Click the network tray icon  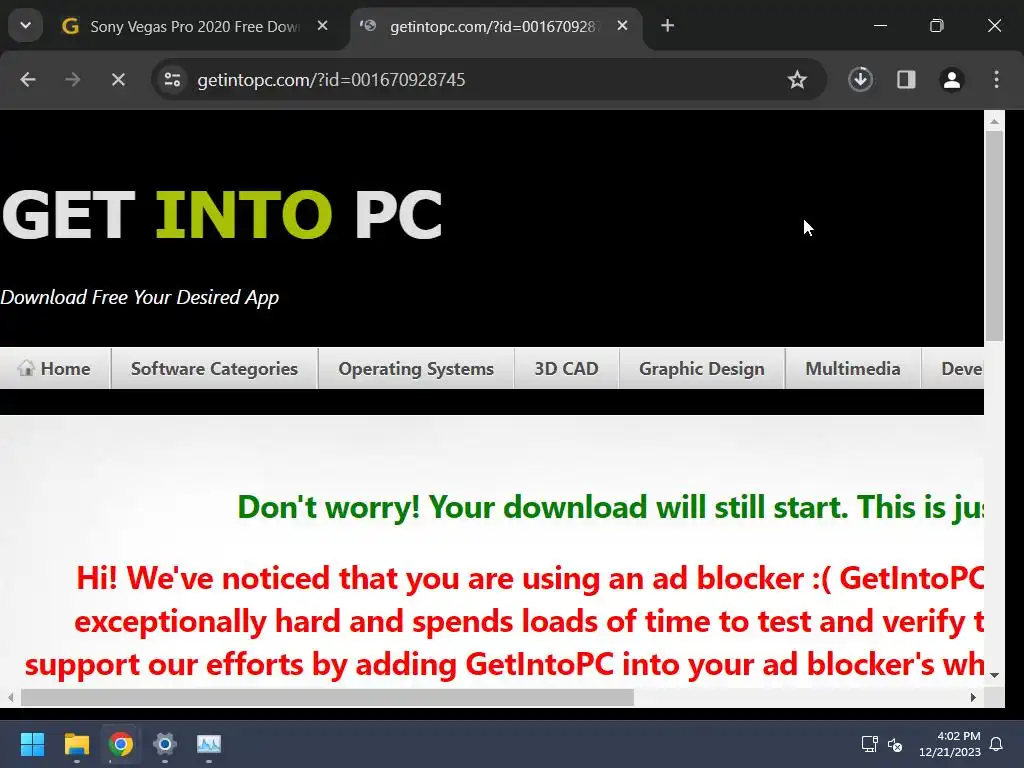coord(869,744)
